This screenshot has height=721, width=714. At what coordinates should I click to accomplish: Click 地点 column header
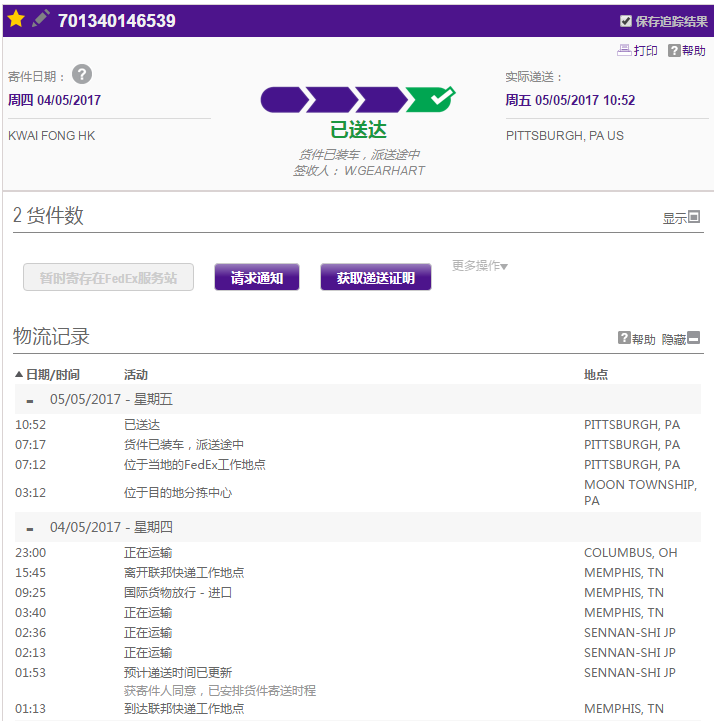596,375
